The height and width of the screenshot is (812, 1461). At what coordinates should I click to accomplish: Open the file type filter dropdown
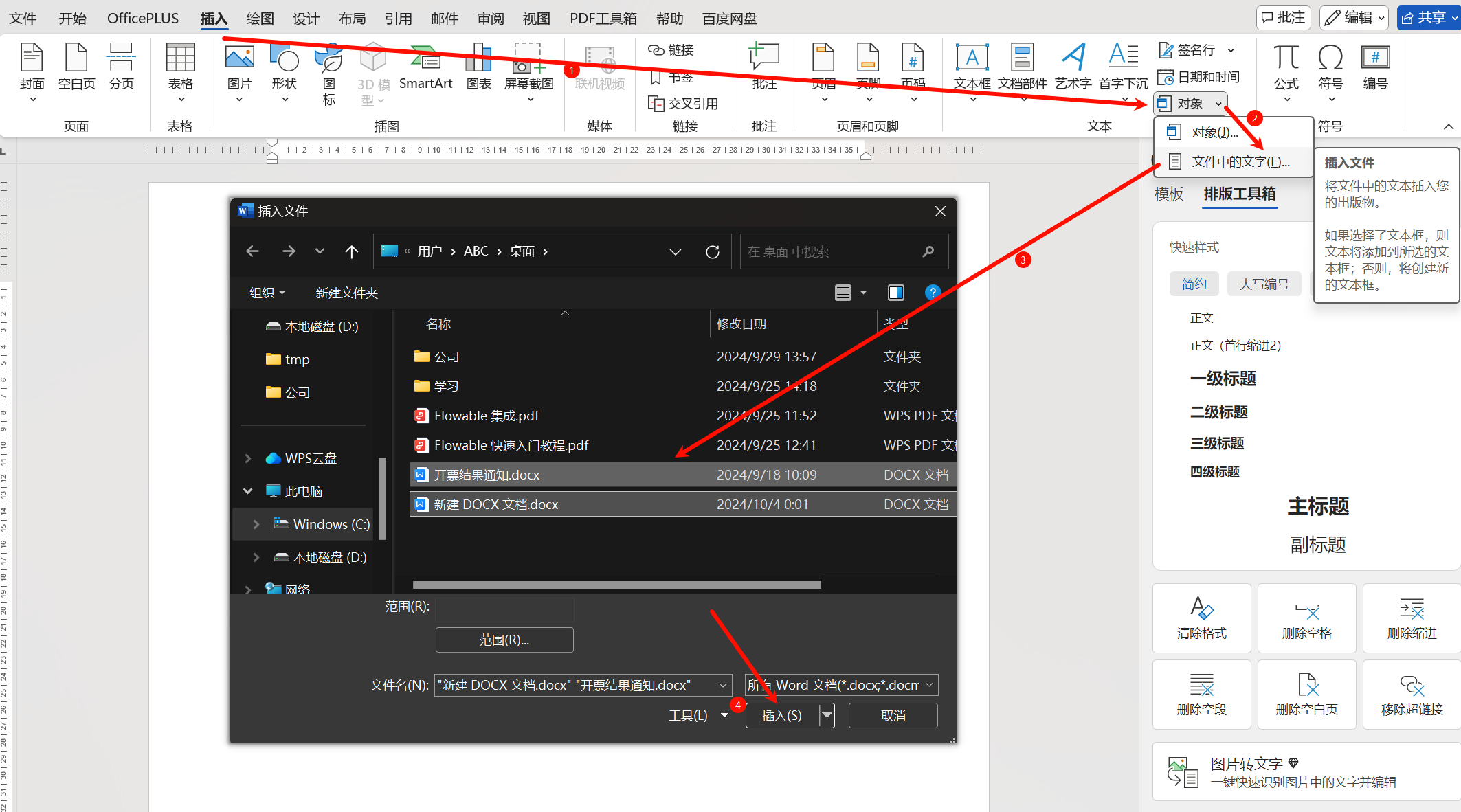pos(842,685)
